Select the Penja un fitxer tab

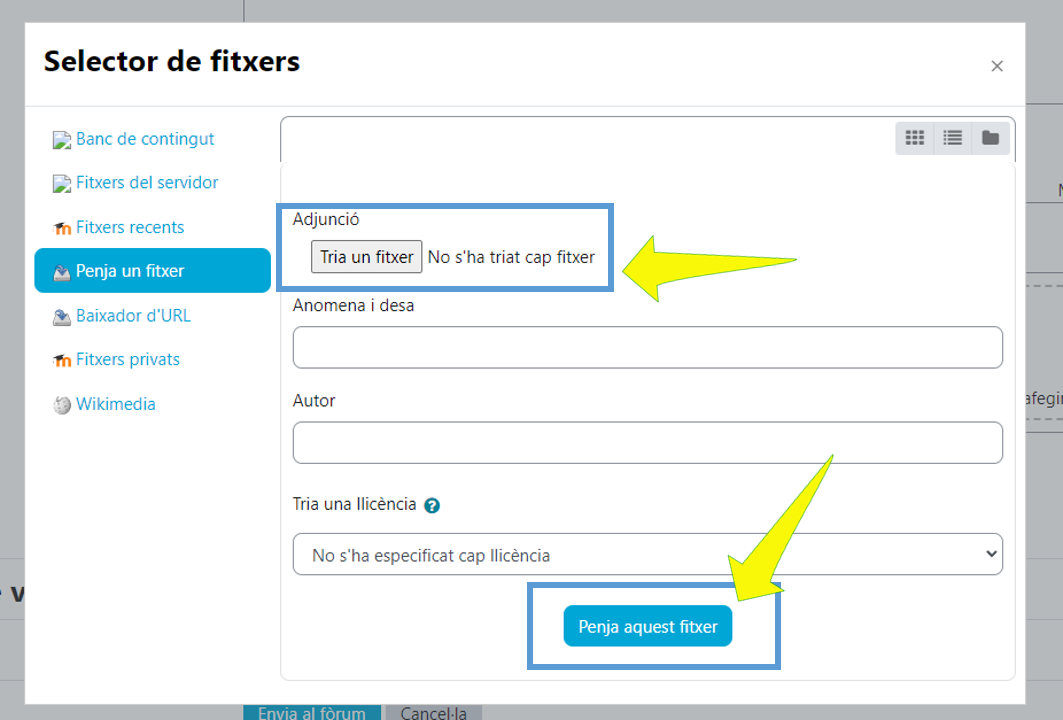click(132, 270)
